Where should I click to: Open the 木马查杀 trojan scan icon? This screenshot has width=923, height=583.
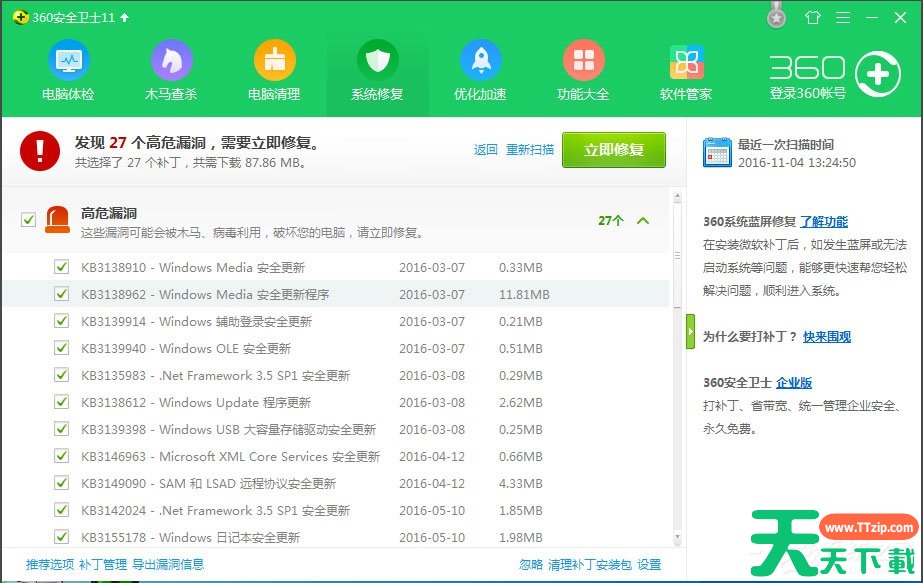(171, 62)
